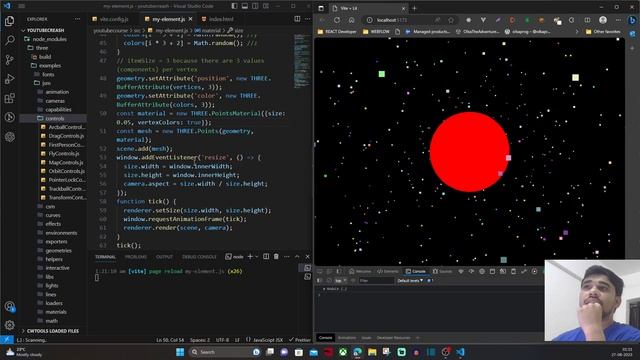Collapse the examples folder in Explorer
Viewport: 640px width, 360px height.
pyautogui.click(x=50, y=66)
